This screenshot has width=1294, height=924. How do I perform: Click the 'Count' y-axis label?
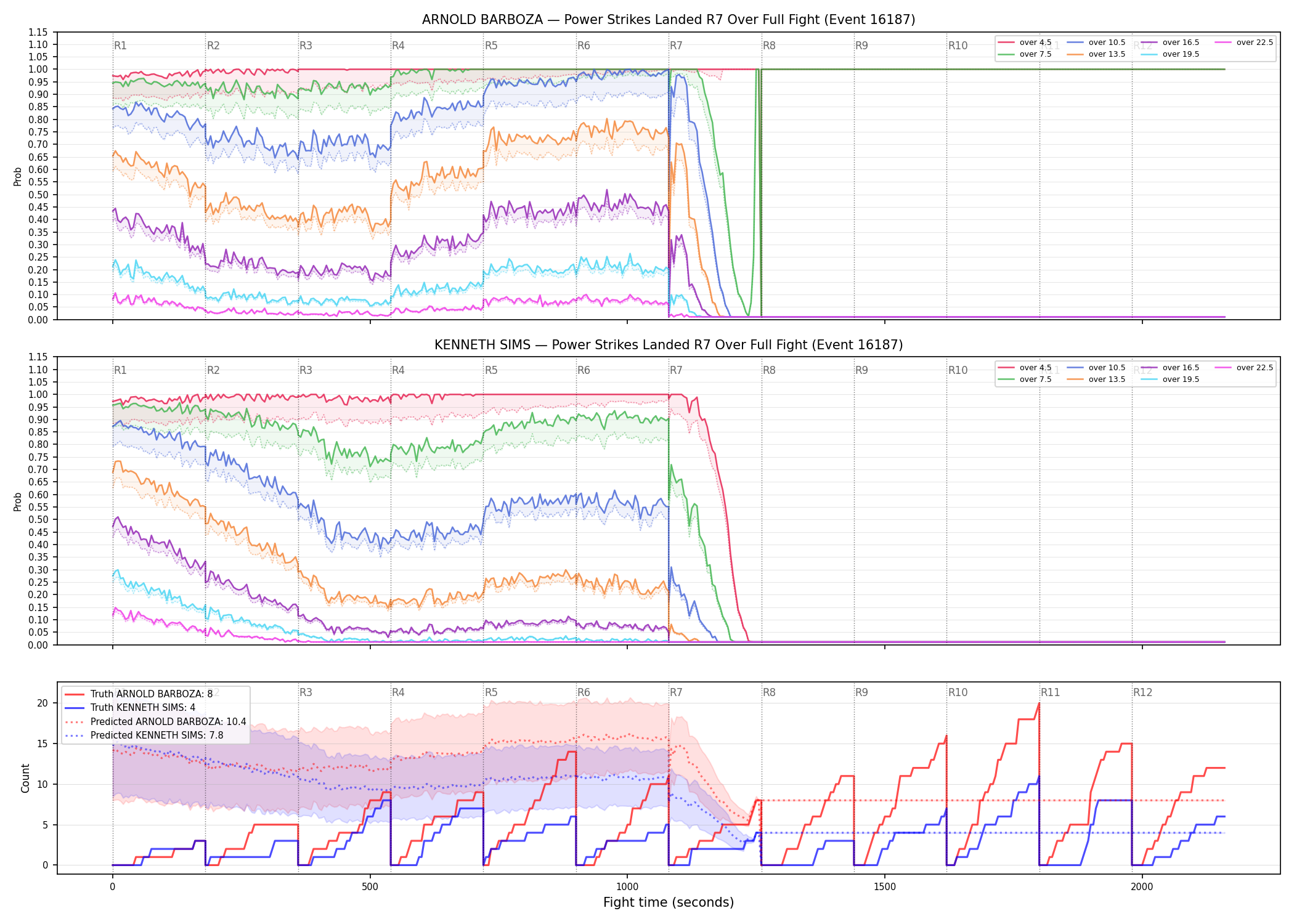click(25, 778)
